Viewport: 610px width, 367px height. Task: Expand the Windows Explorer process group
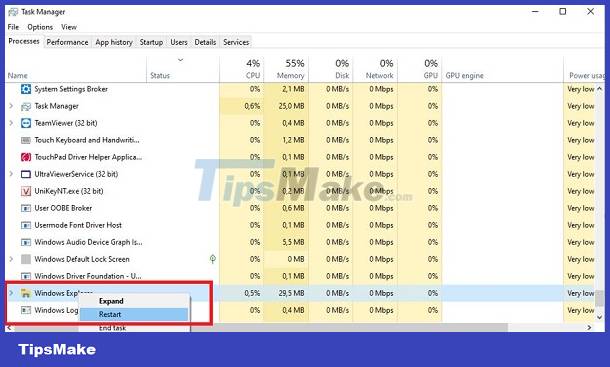click(x=11, y=293)
